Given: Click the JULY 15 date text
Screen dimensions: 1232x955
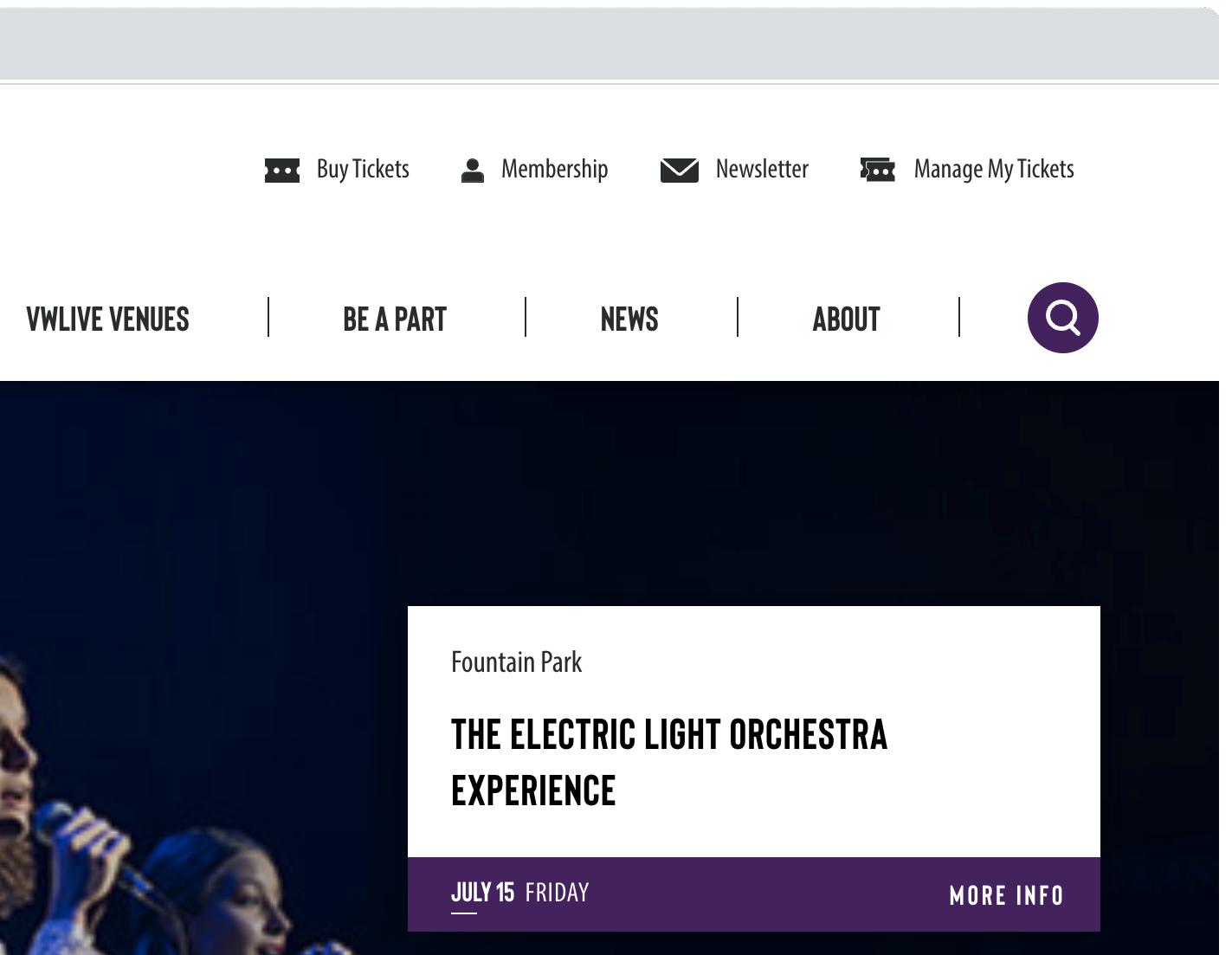Looking at the screenshot, I should tap(482, 893).
